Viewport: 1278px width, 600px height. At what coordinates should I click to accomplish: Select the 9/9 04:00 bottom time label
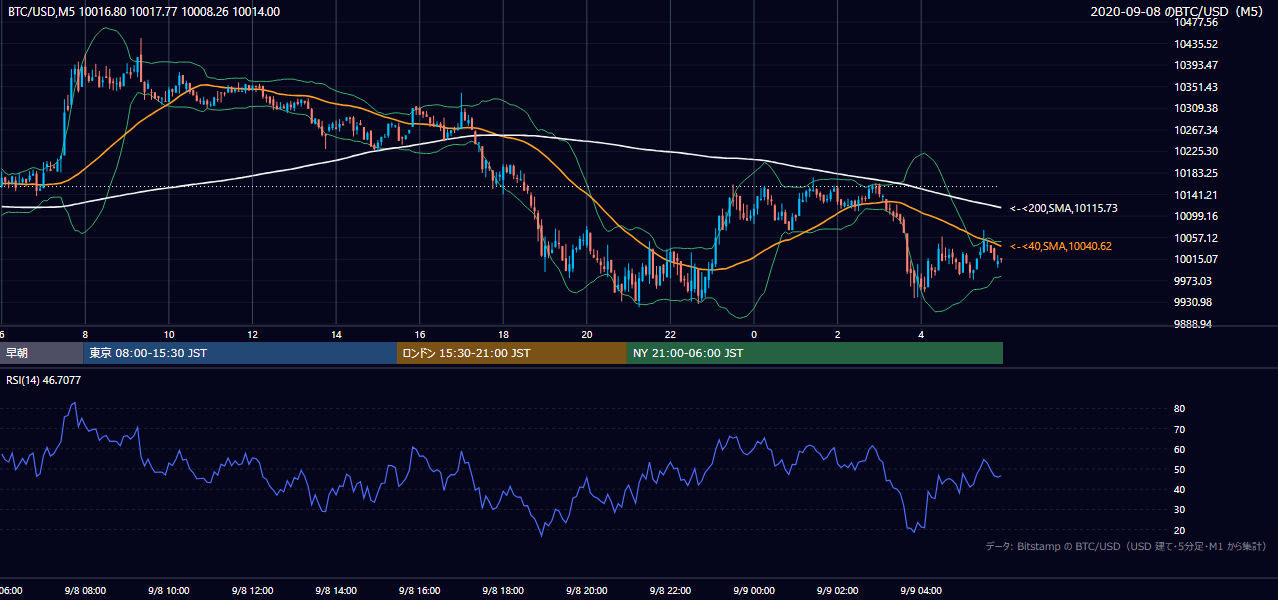coord(922,590)
